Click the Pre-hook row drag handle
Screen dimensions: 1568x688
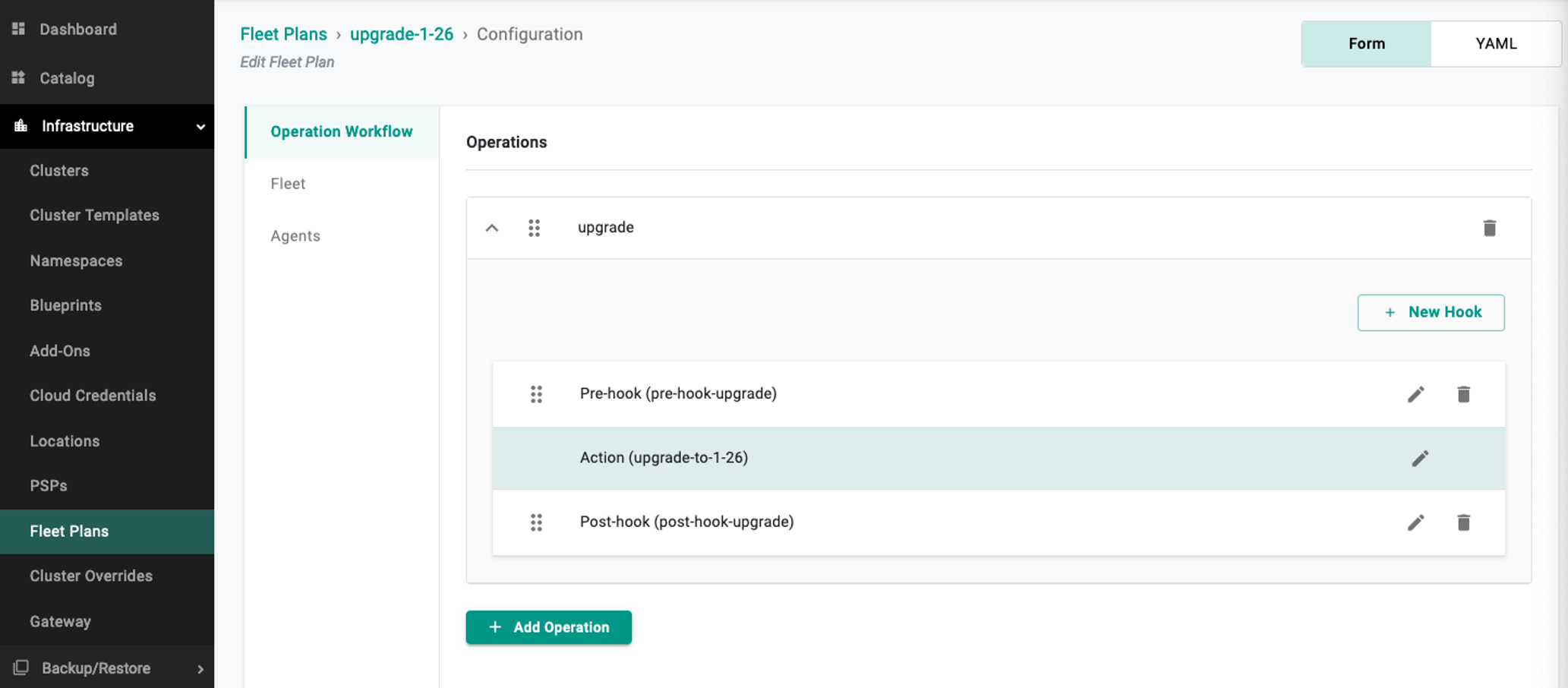pos(536,394)
